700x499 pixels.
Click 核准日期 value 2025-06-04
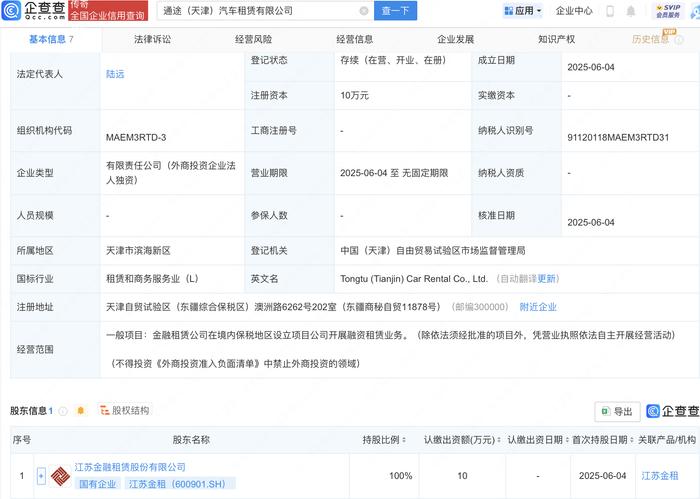tap(591, 223)
